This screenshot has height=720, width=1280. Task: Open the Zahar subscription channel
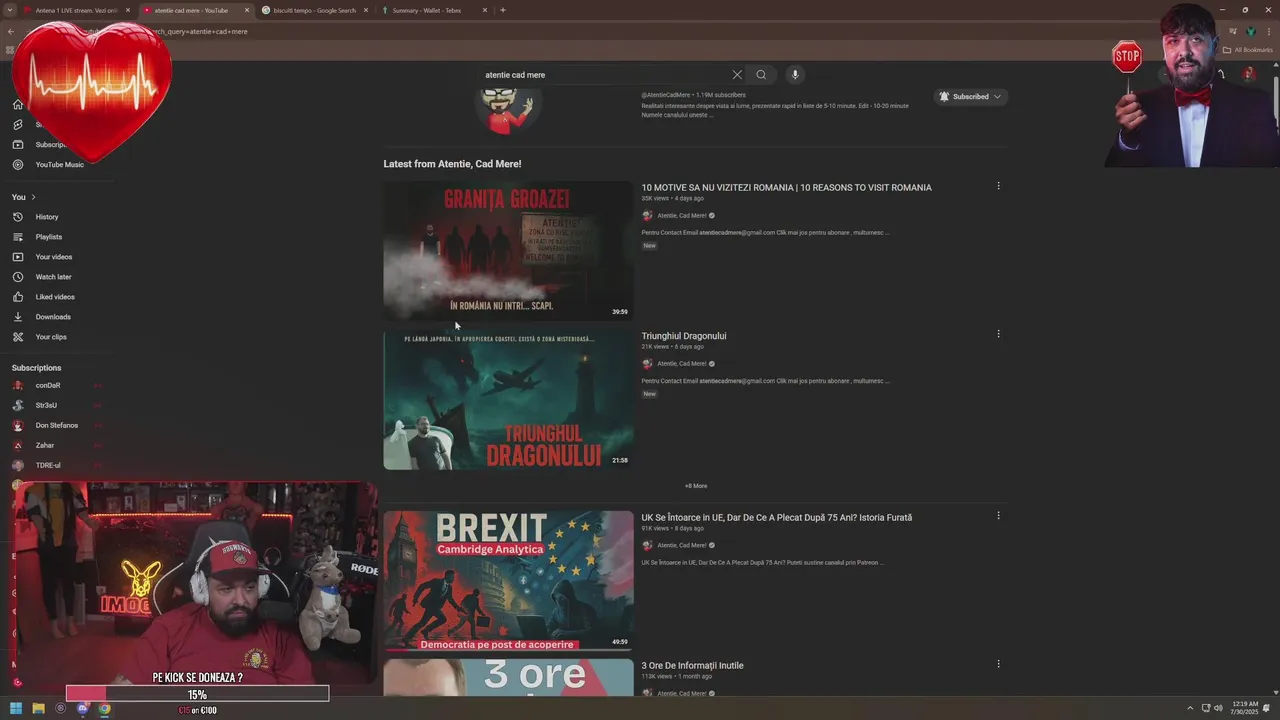[45, 445]
